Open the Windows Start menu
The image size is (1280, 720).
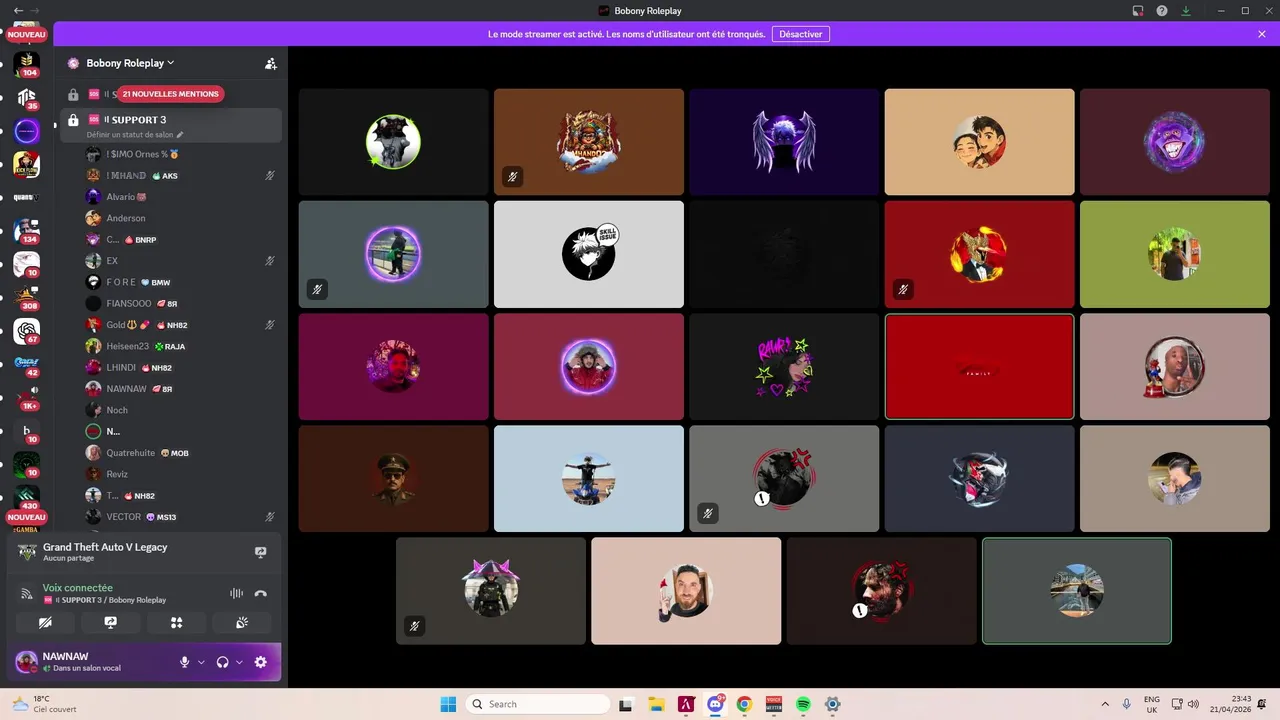pos(447,704)
